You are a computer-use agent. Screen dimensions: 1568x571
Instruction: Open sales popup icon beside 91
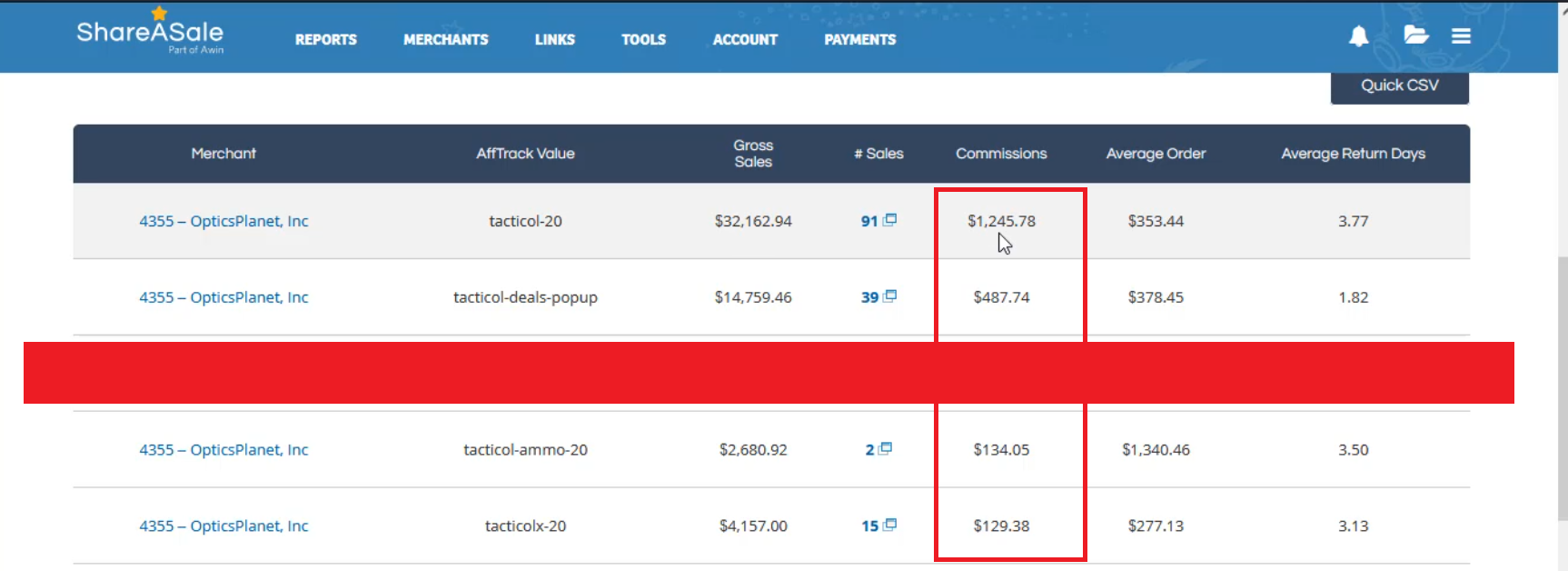pyautogui.click(x=890, y=220)
